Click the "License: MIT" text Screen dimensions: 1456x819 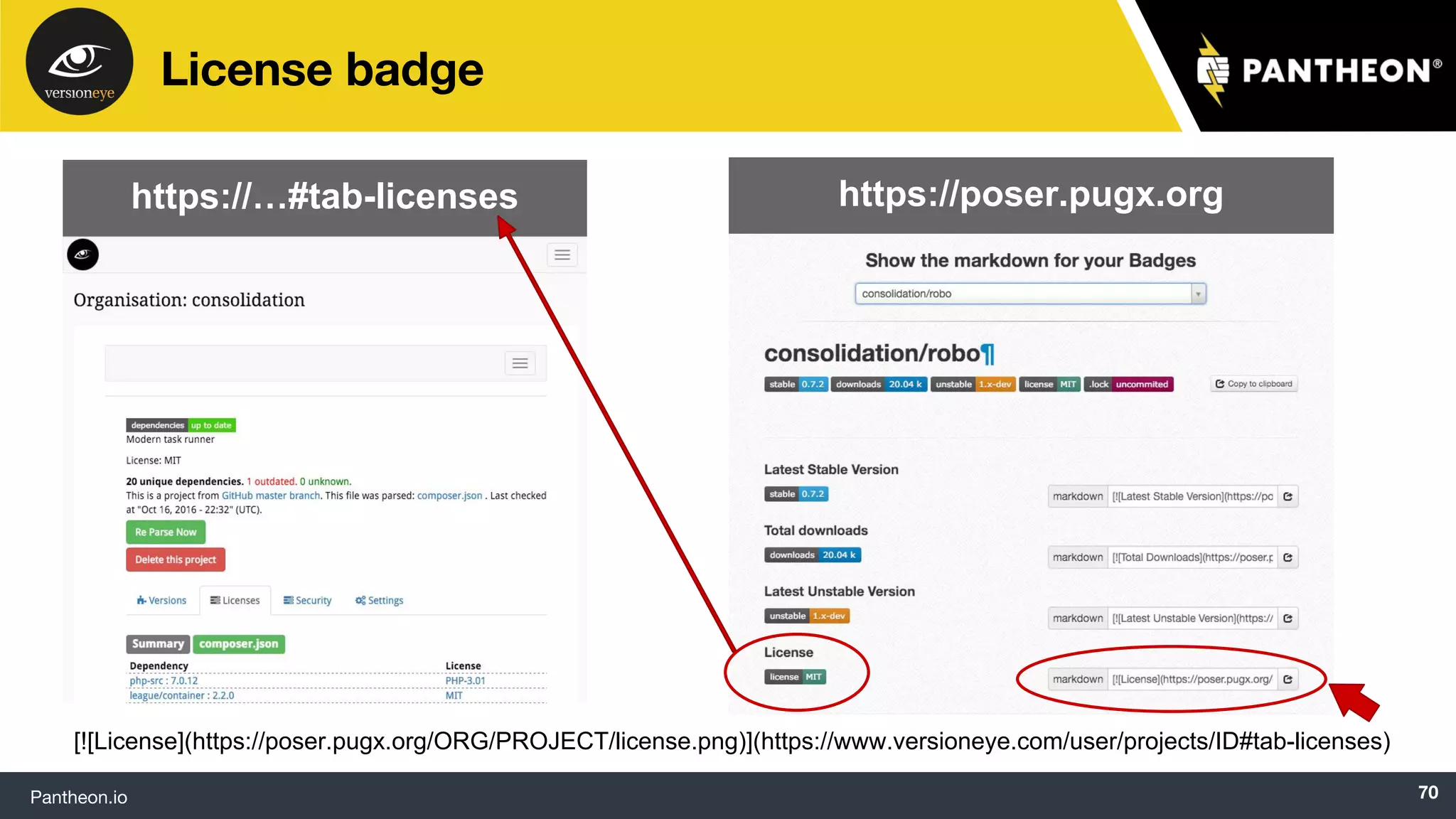[x=154, y=461]
